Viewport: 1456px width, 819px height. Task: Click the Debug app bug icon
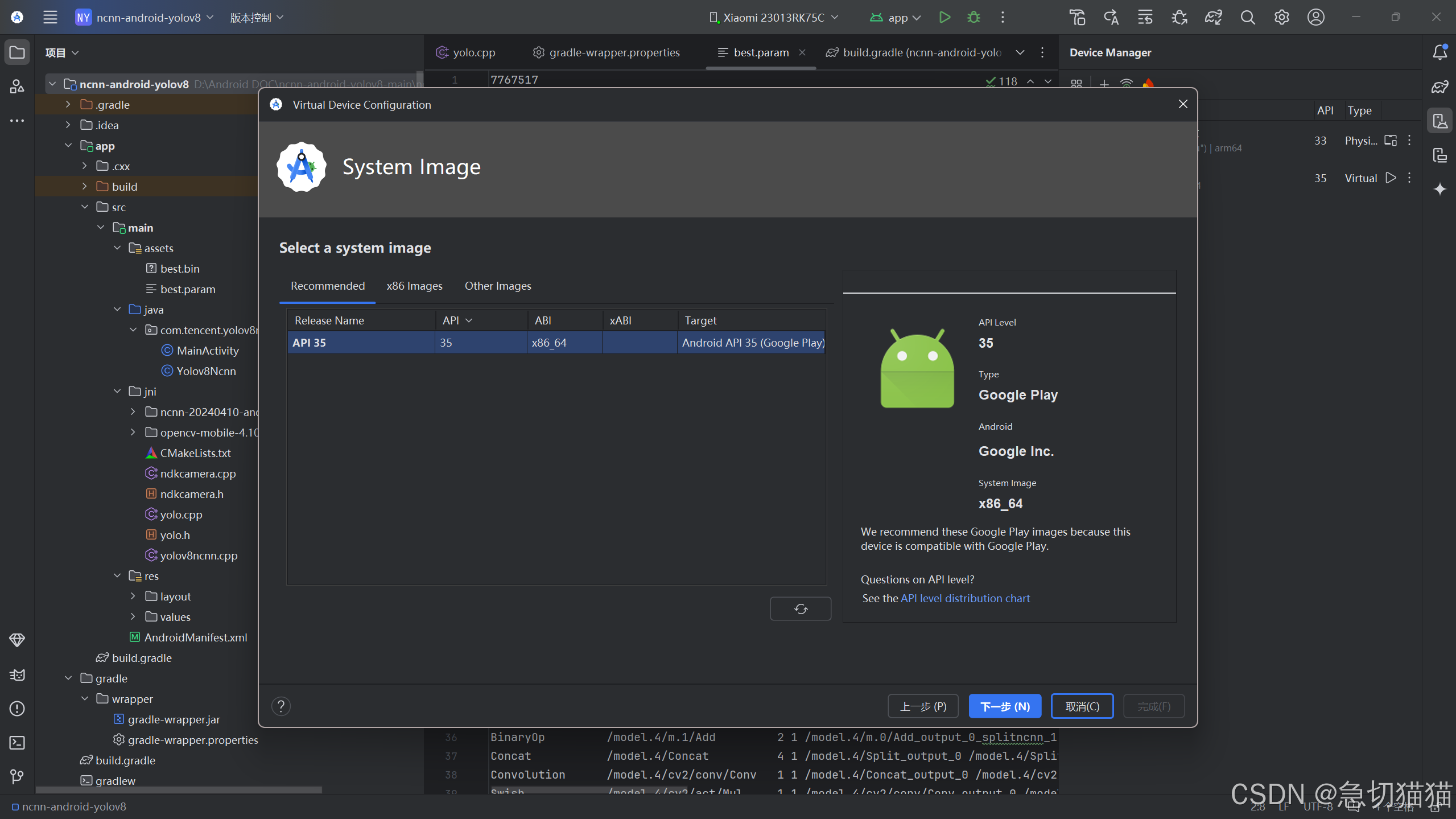click(x=974, y=17)
